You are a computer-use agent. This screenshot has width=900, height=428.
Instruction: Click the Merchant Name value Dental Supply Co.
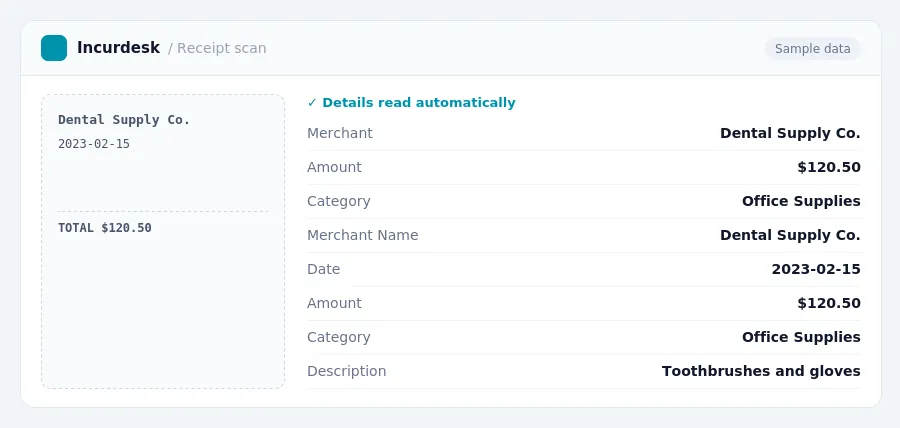[790, 235]
